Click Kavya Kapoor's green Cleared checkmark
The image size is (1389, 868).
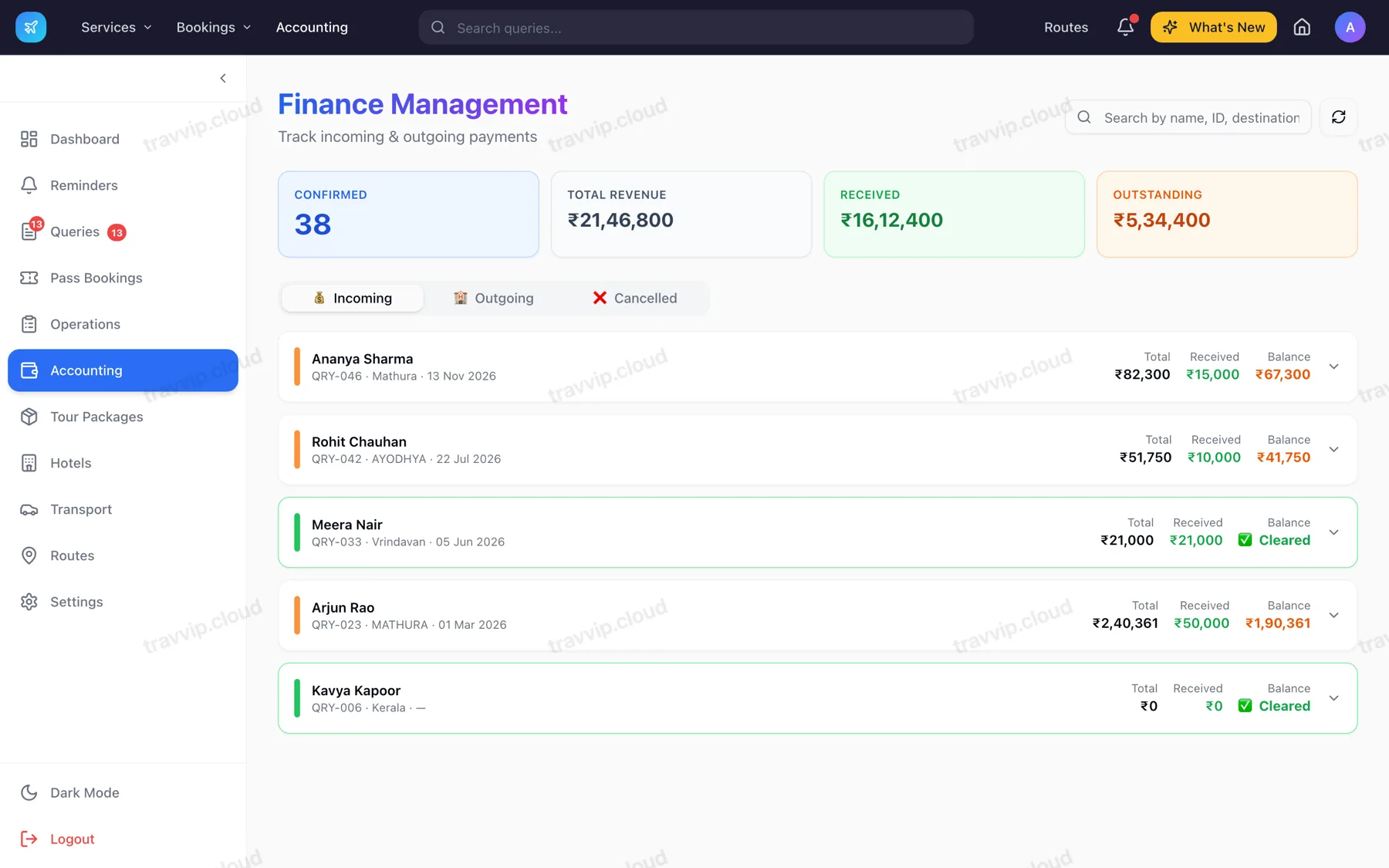click(x=1245, y=706)
